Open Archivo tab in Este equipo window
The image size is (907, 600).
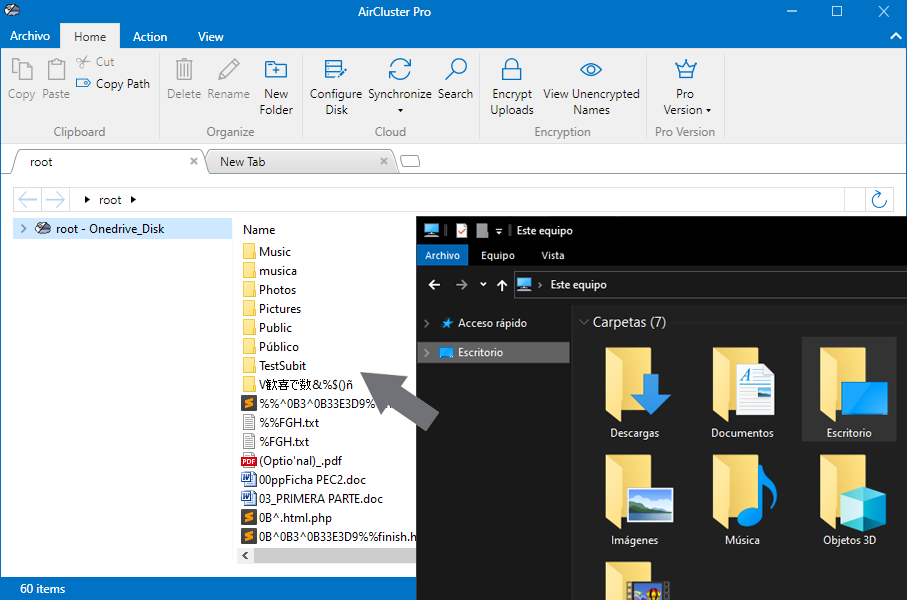(442, 255)
